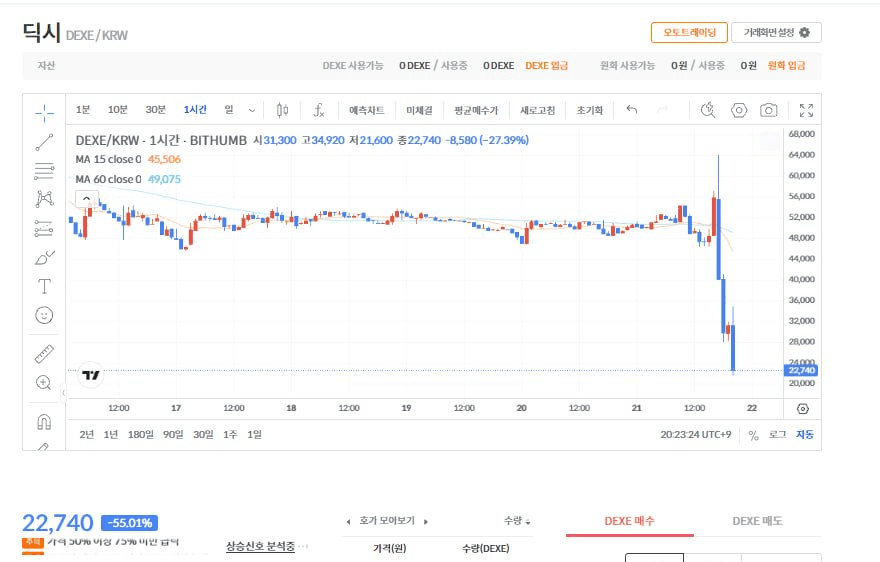880x562 pixels.
Task: Toggle 평균매수가 average buy price
Action: 476,110
